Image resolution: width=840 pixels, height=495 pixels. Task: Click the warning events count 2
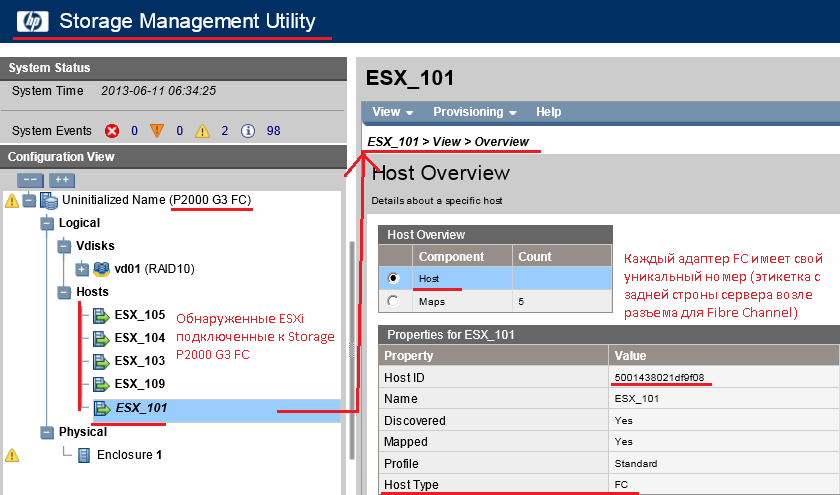(224, 131)
